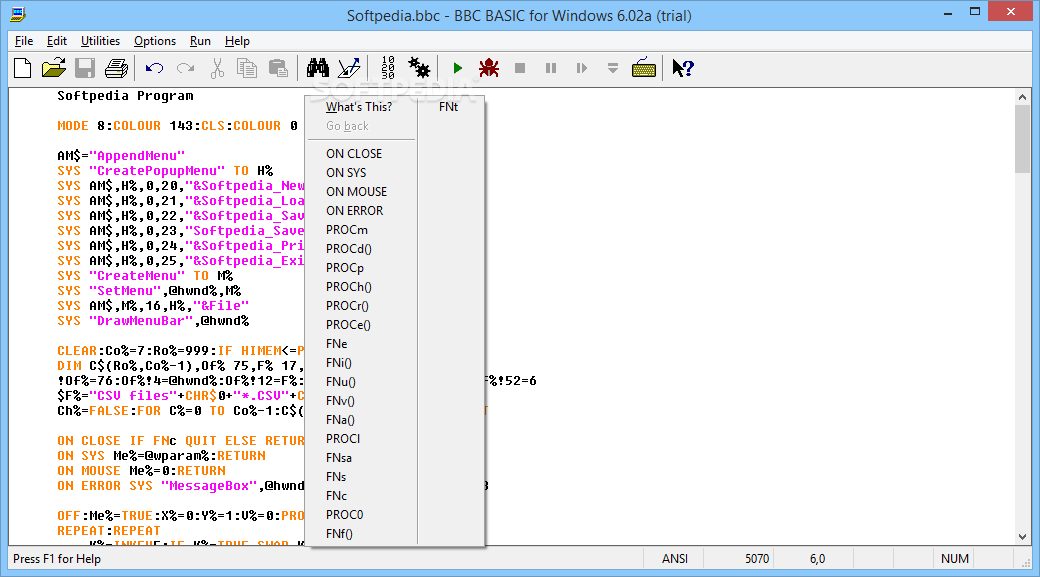Run the program with the green play button
The image size is (1040, 577).
coord(457,68)
